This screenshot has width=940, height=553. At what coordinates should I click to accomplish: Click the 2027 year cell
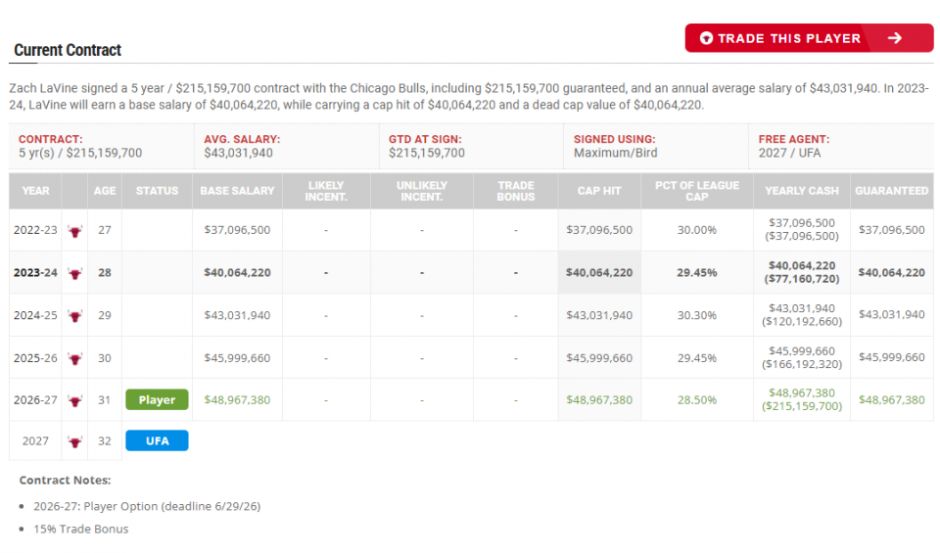point(35,441)
